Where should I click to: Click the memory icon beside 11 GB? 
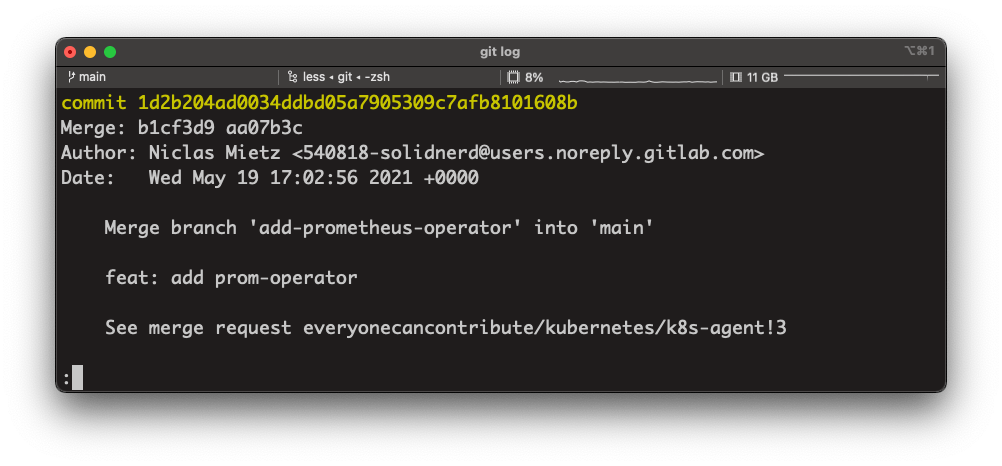[736, 77]
